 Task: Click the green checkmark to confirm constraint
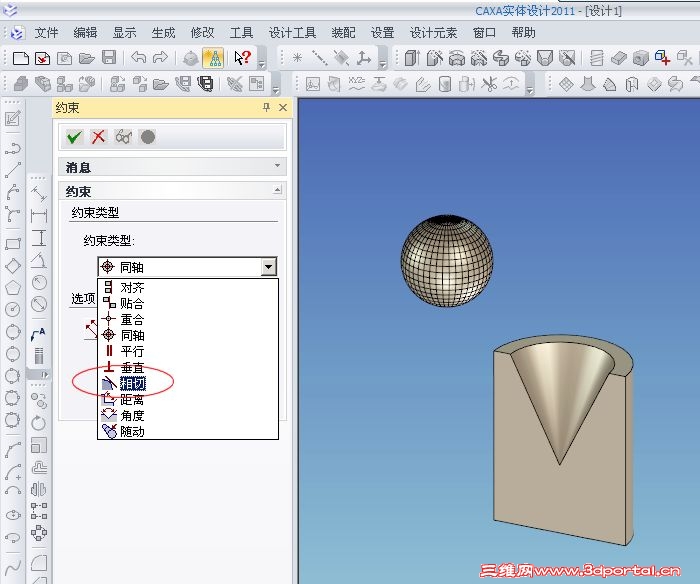coord(74,137)
